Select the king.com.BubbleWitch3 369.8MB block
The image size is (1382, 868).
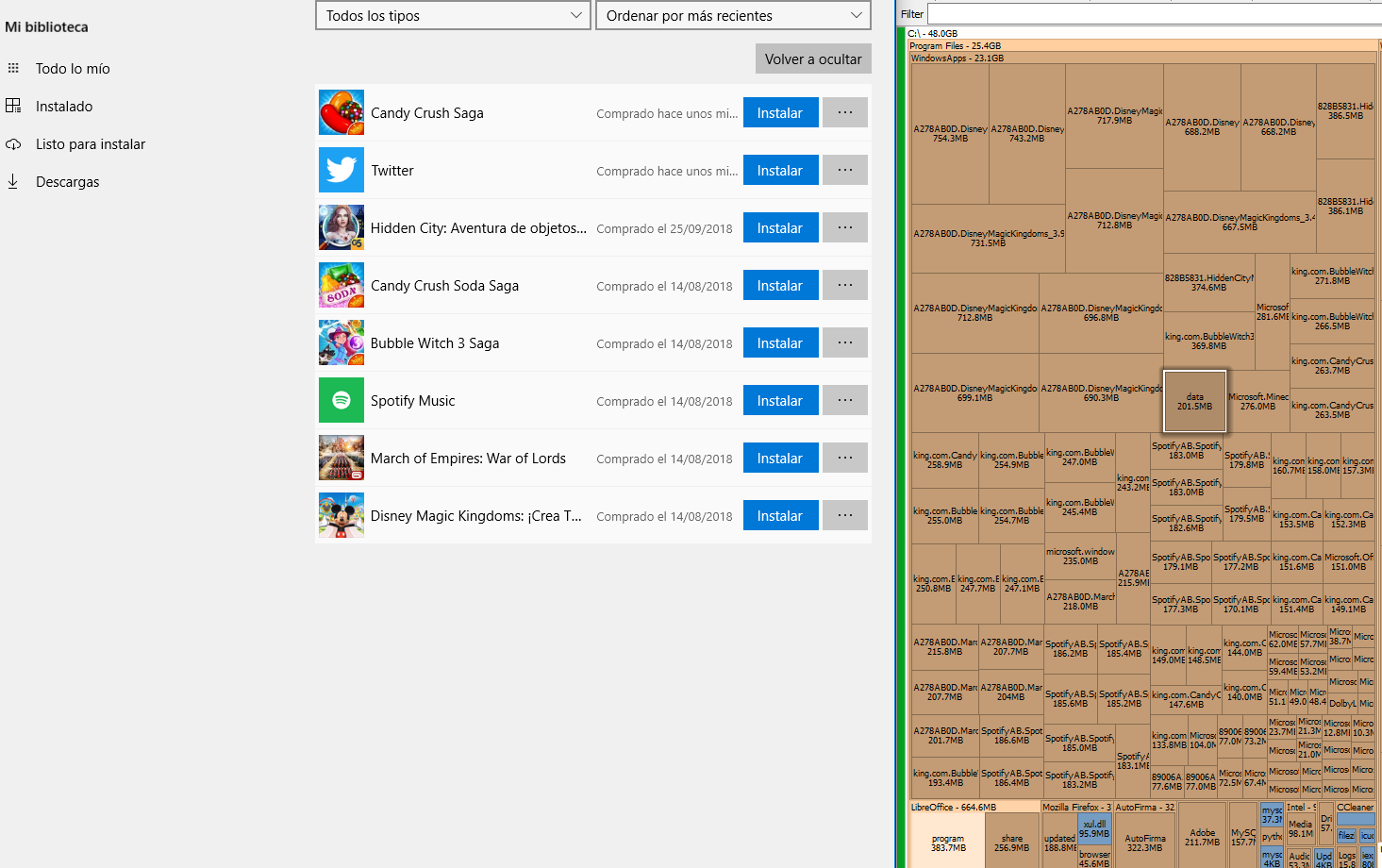[x=1208, y=341]
